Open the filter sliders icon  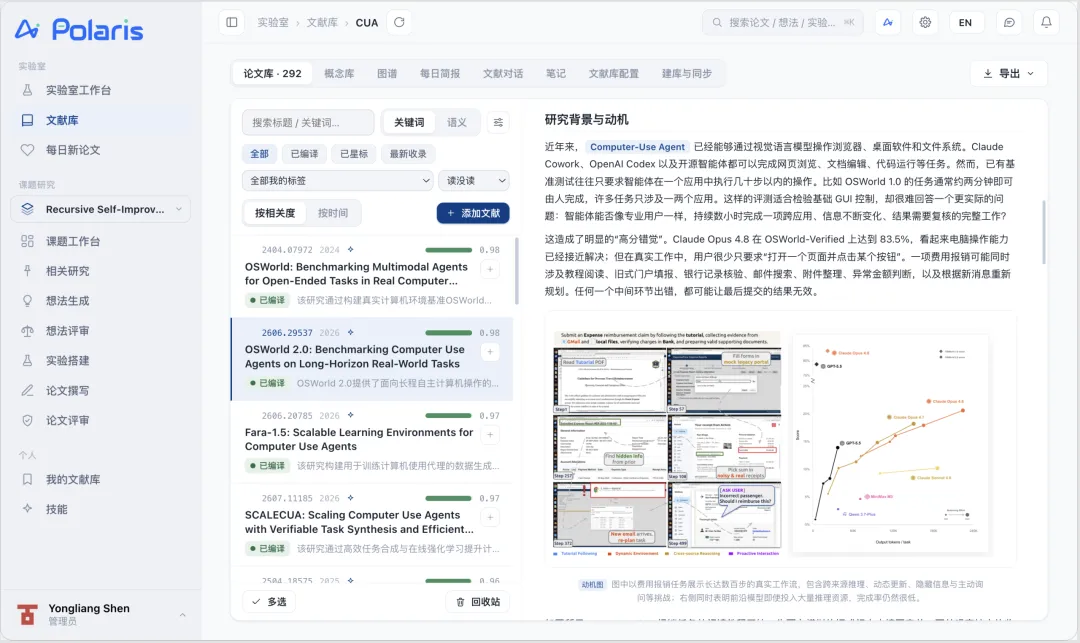pyautogui.click(x=498, y=123)
